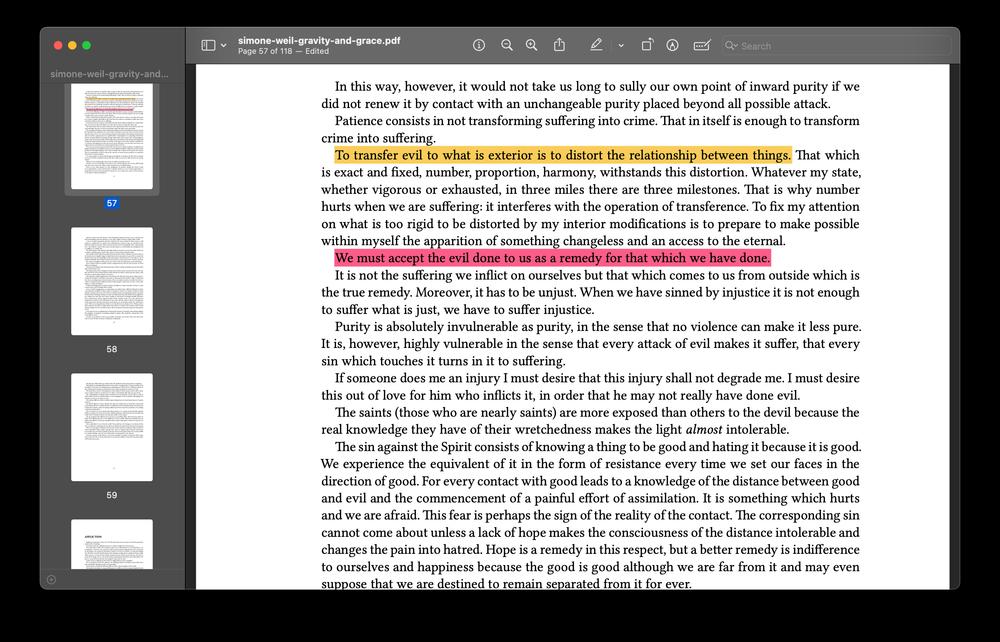Screen dimensions: 1000x642
Task: Open the form filling tool
Action: (702, 45)
